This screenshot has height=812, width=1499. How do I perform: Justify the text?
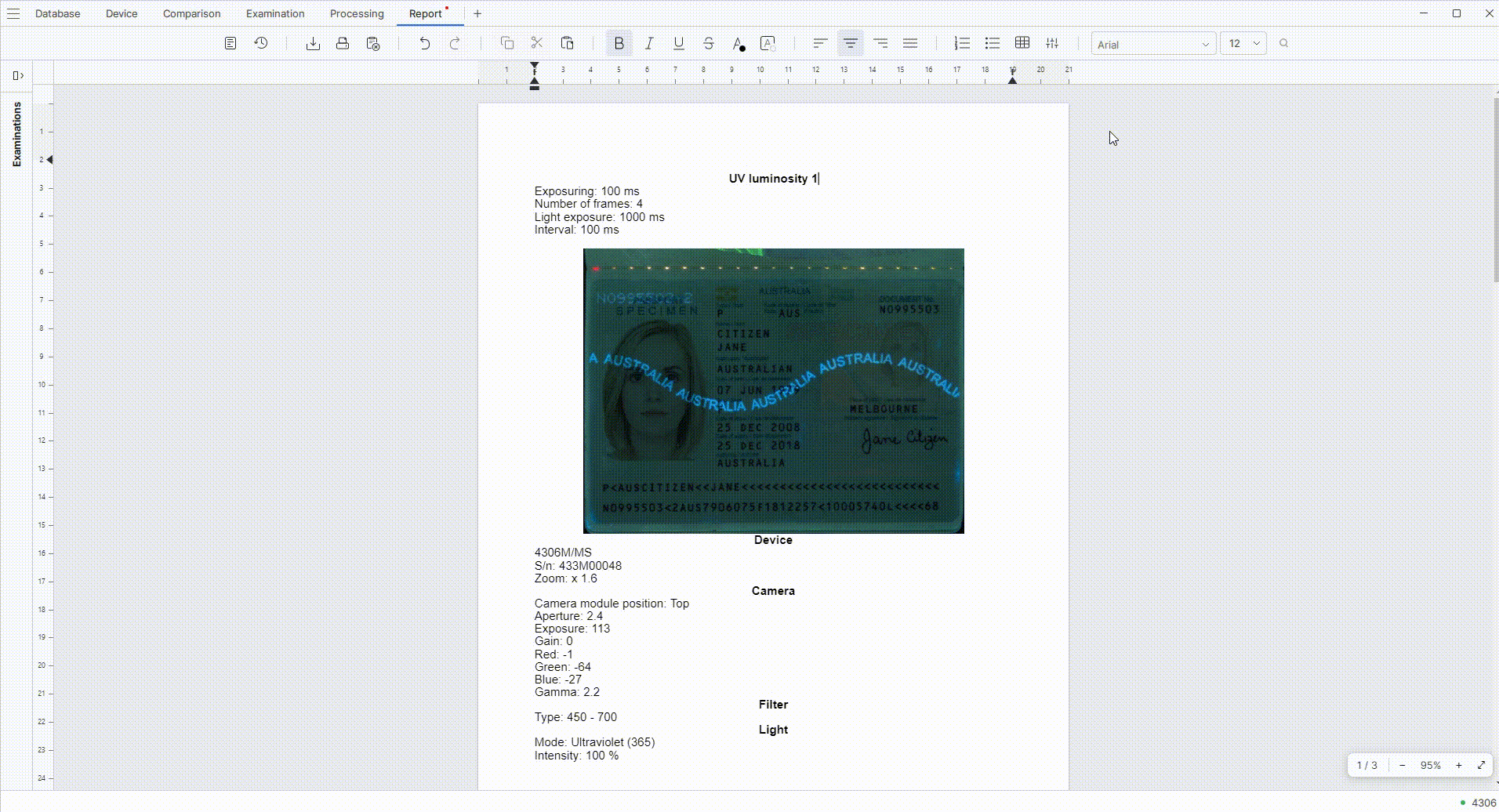[910, 43]
